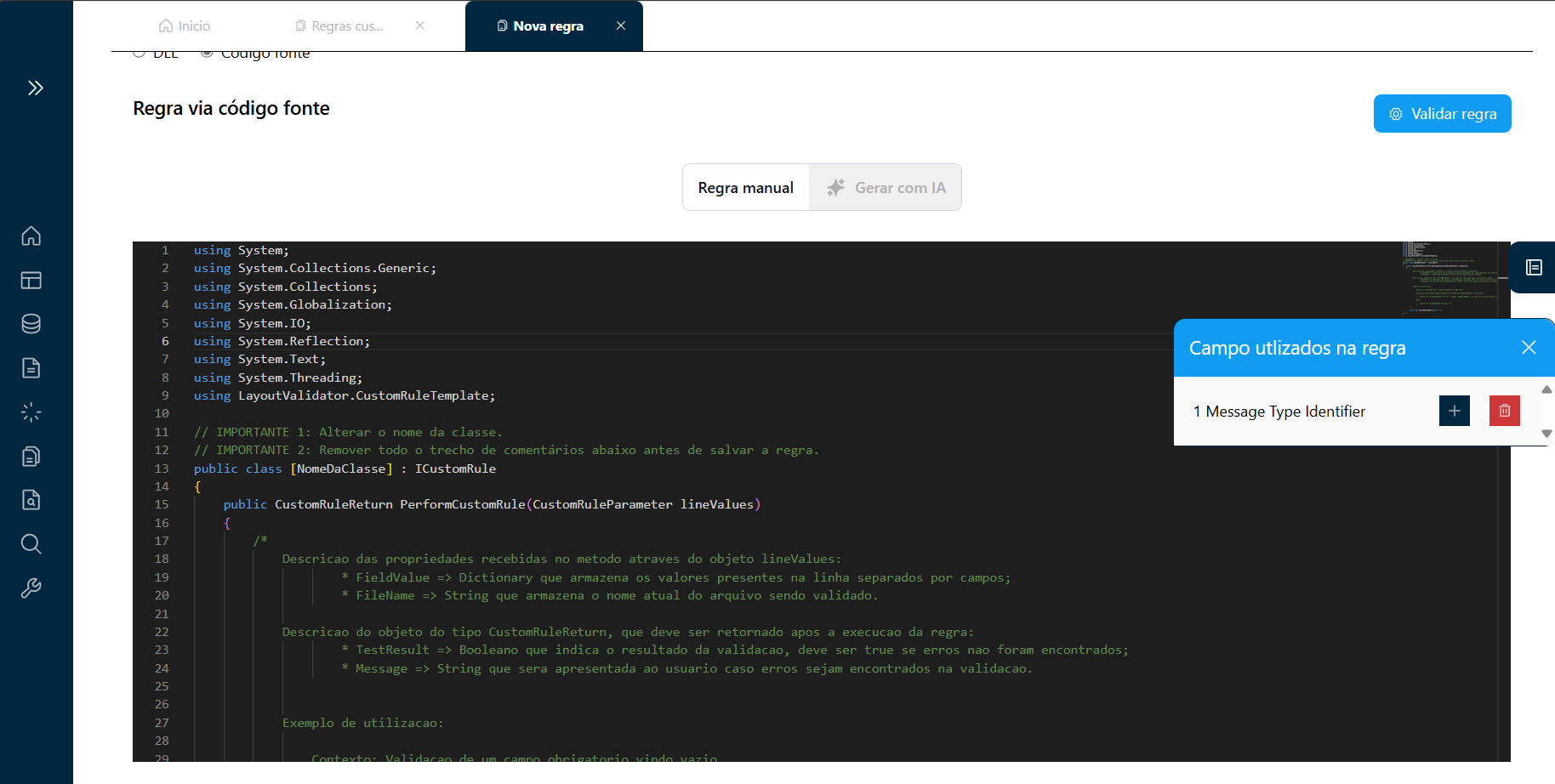Switch to Regra manual mode
1555x784 pixels.
(x=745, y=188)
